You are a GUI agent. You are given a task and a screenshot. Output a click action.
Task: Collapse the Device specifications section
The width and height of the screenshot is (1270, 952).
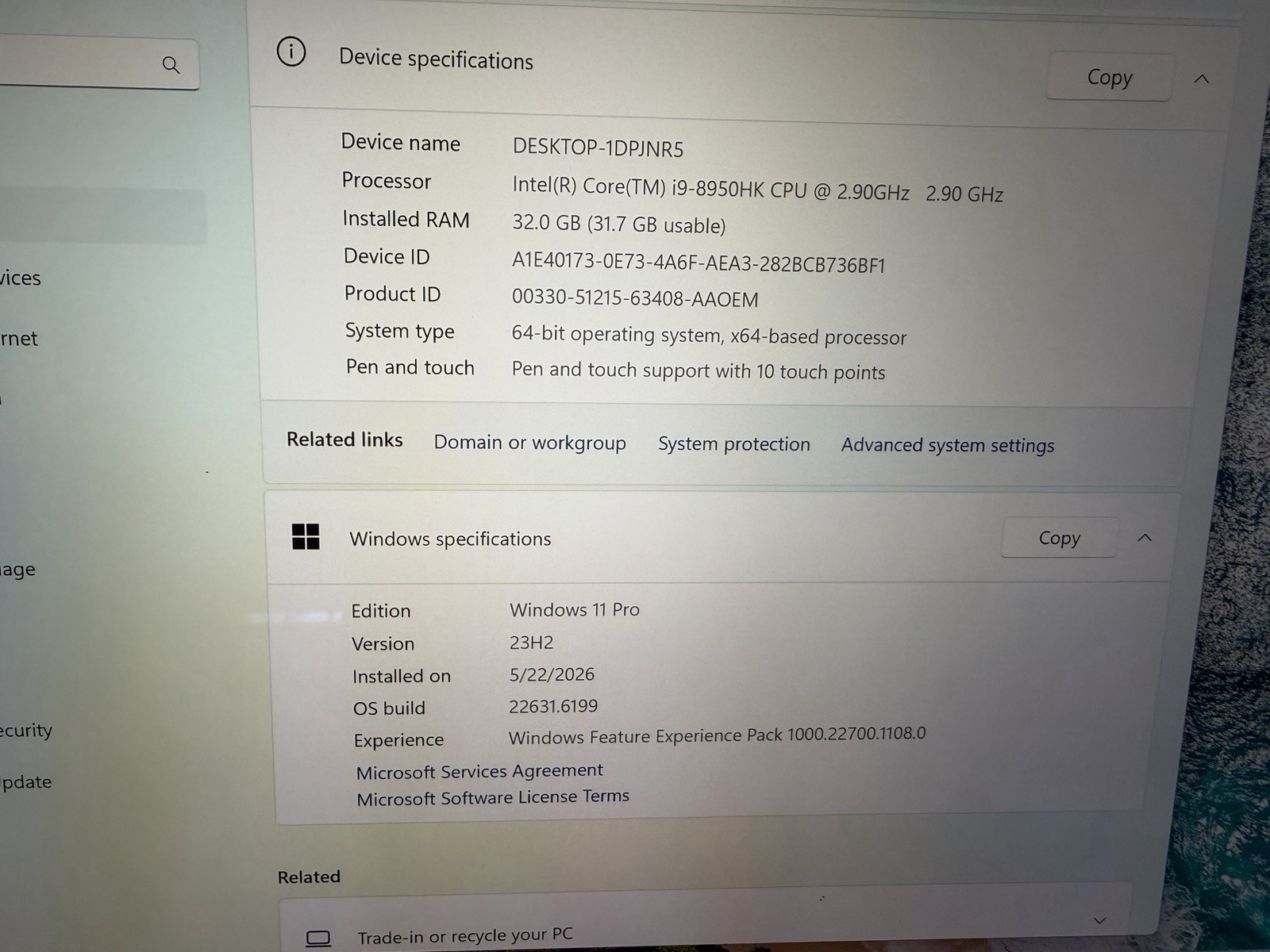[x=1202, y=79]
